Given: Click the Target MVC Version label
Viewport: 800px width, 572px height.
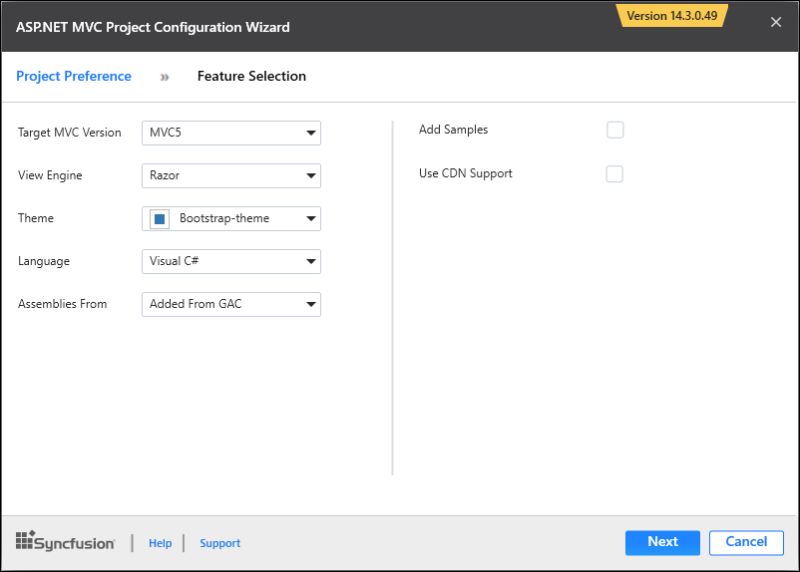Looking at the screenshot, I should [x=69, y=133].
